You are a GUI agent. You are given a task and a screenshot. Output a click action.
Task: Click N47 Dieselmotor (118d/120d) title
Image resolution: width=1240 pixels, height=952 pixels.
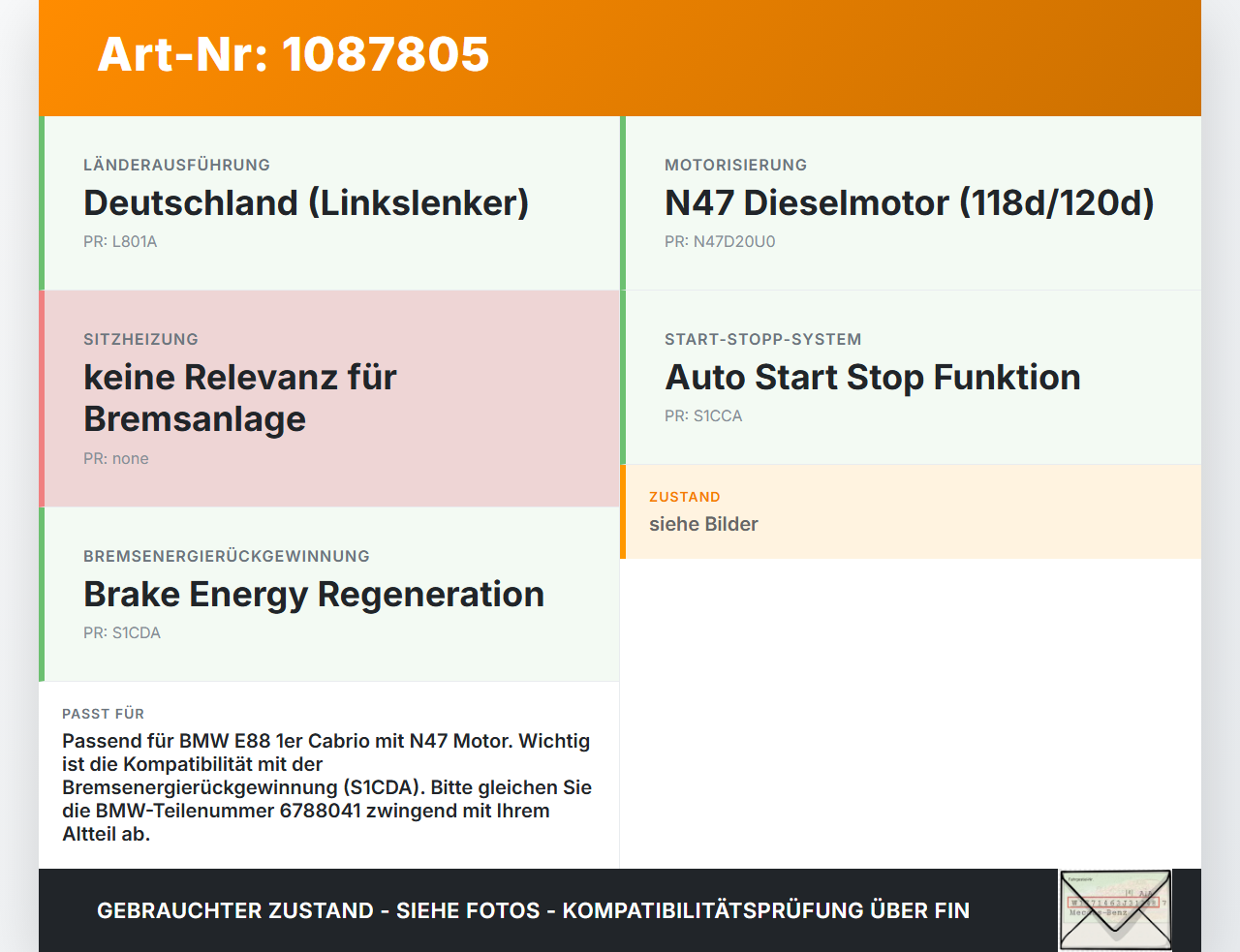pyautogui.click(x=910, y=202)
